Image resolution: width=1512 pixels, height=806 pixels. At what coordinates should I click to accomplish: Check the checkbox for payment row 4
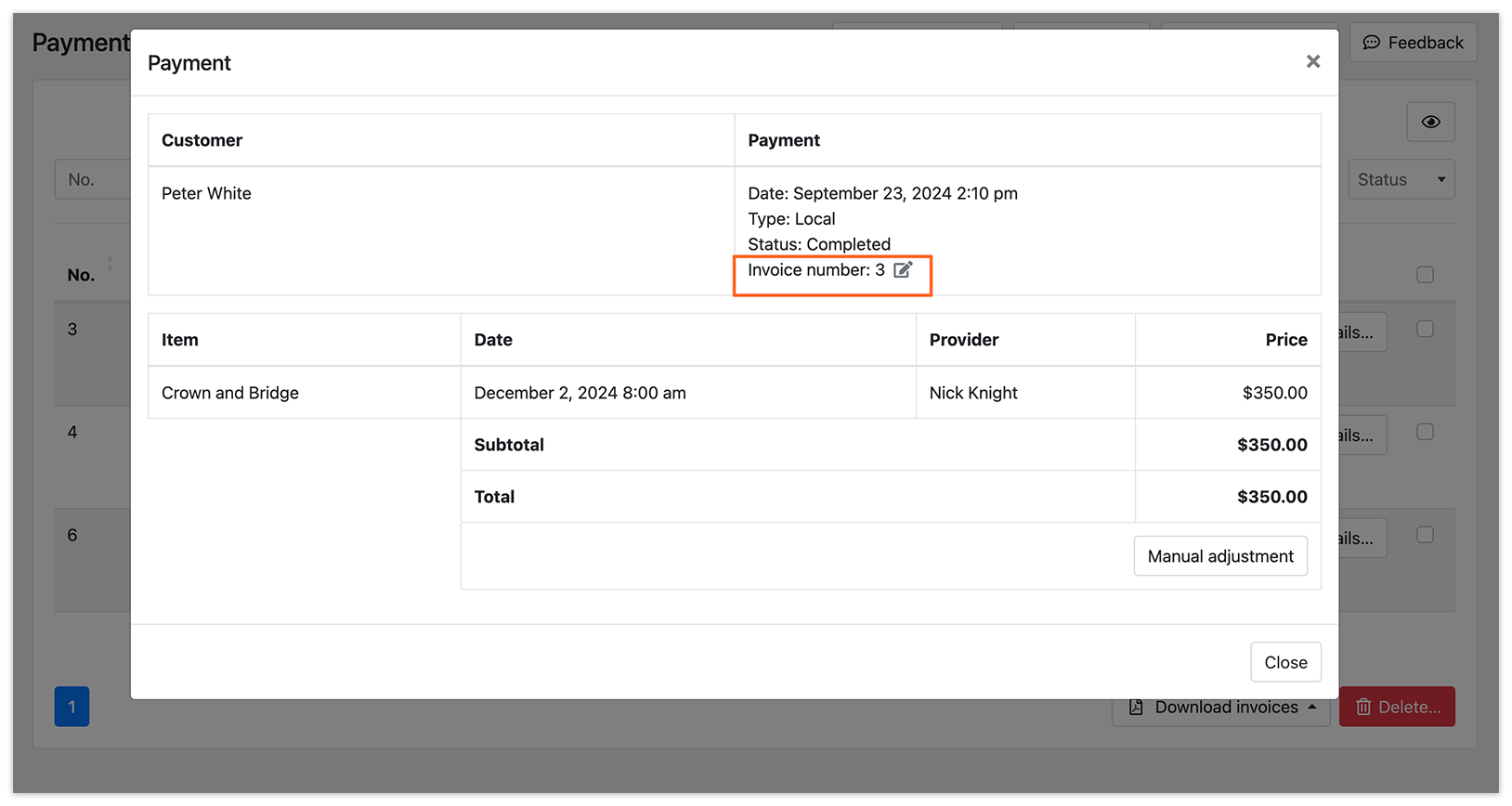click(x=1425, y=432)
